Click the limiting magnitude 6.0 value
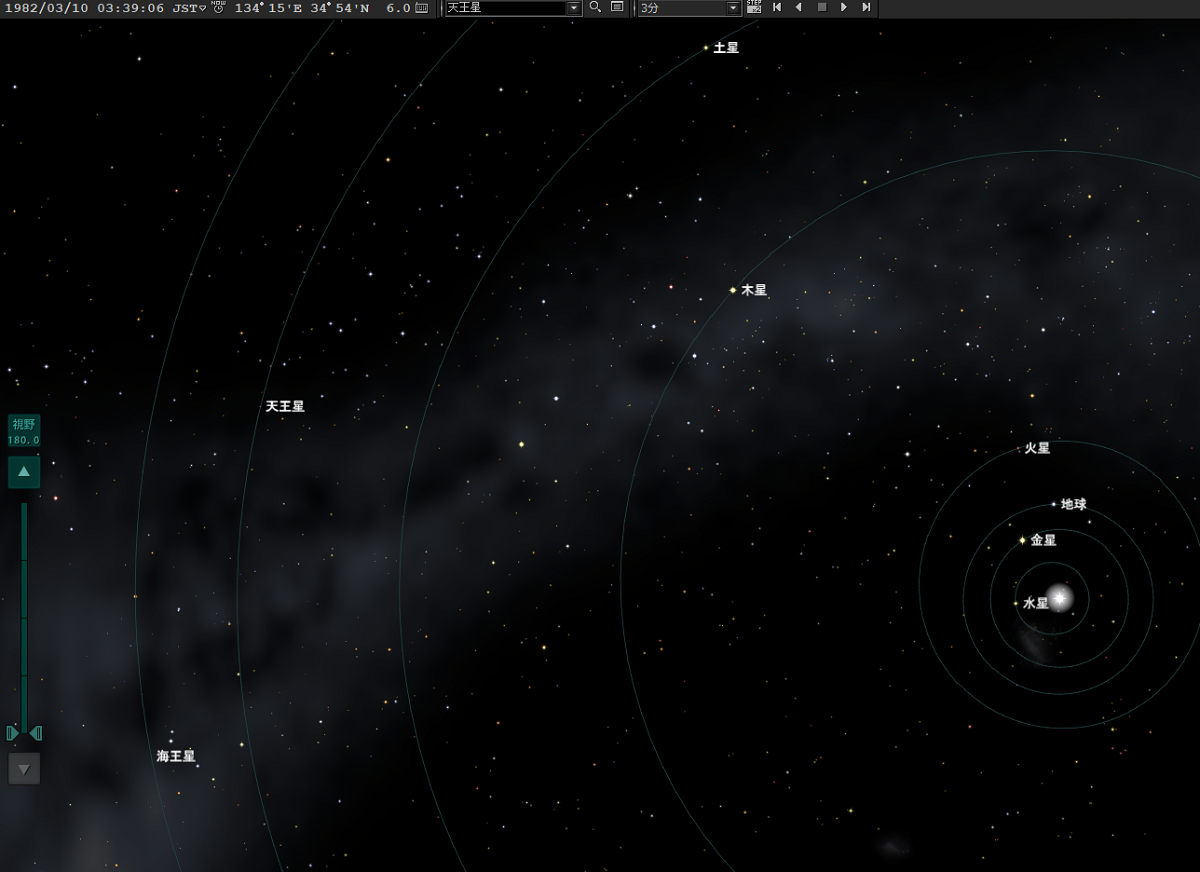1200x872 pixels. point(398,8)
